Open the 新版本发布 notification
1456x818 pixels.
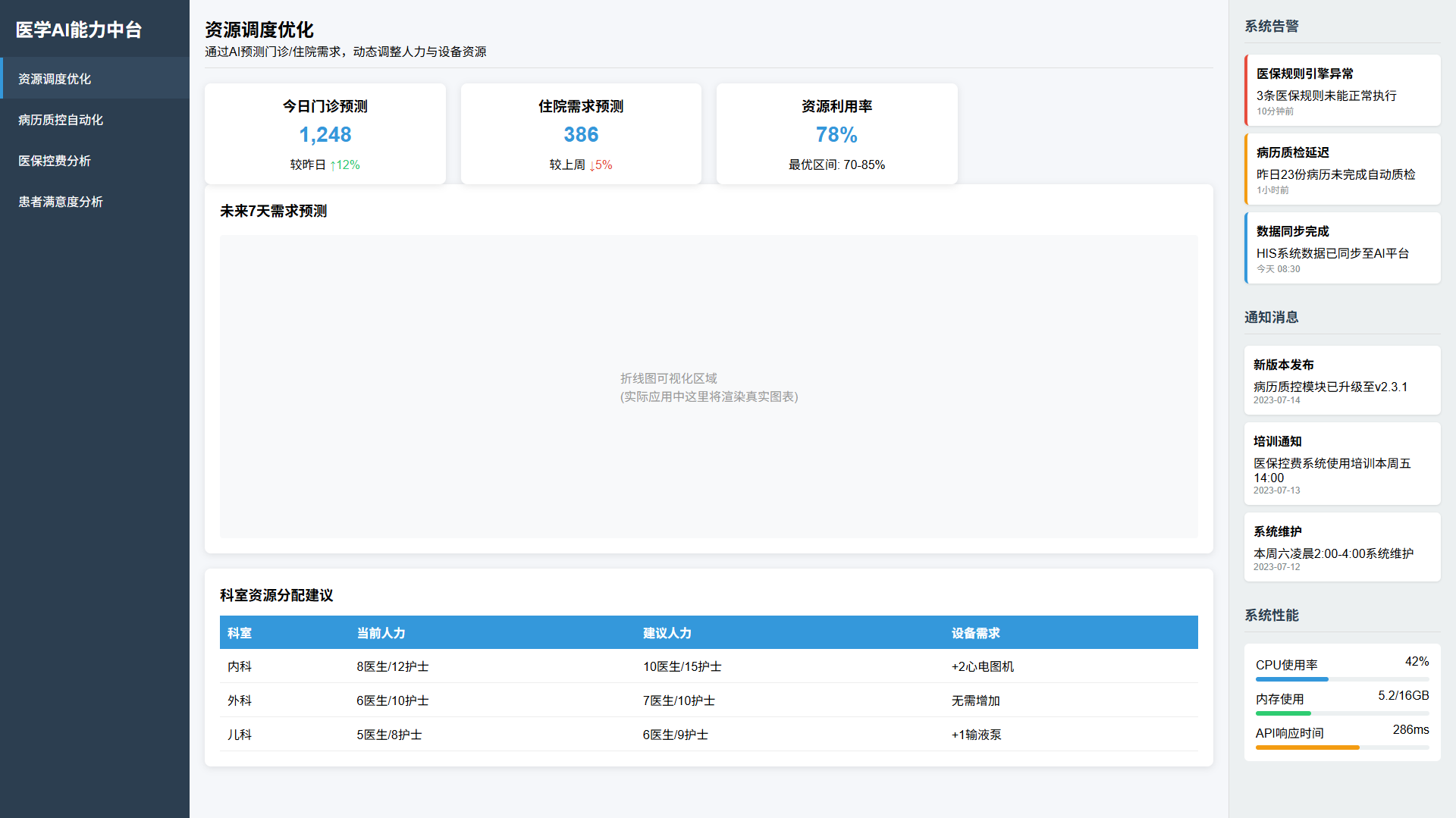[x=1342, y=381]
